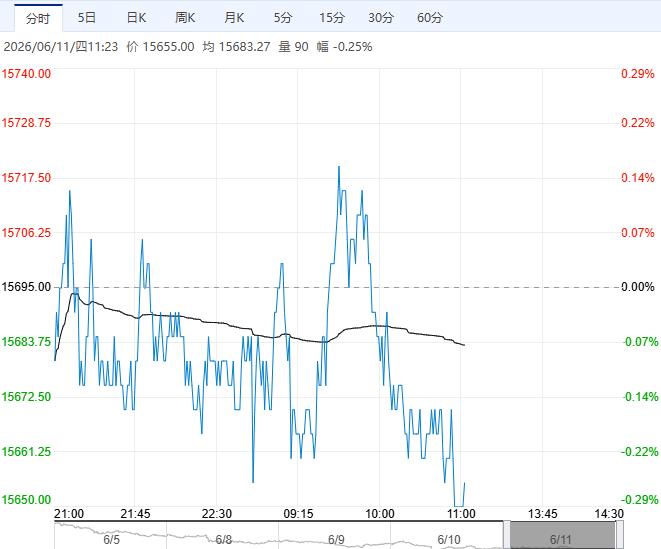The height and width of the screenshot is (549, 661).
Task: Click the 15695.00 baseline price label
Action: pyautogui.click(x=26, y=287)
